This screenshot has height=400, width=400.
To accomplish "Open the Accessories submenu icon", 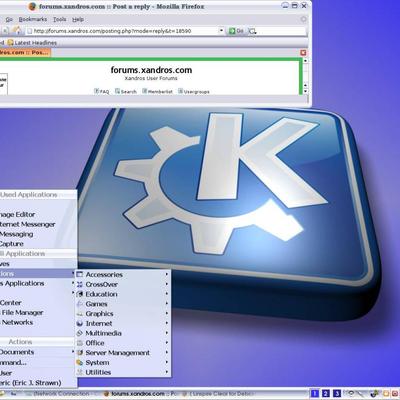I will point(80,275).
